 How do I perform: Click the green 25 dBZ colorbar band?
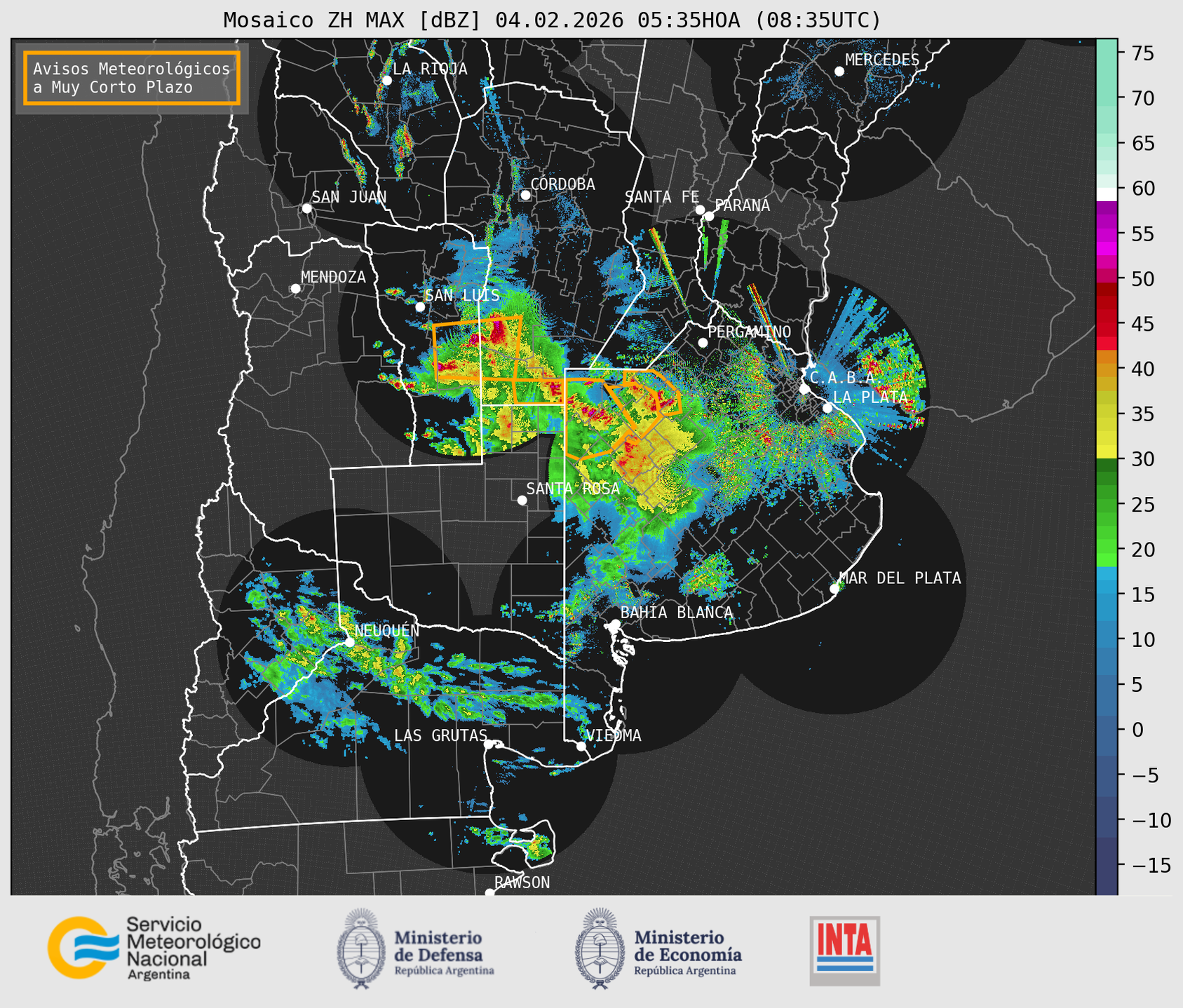click(x=1106, y=505)
